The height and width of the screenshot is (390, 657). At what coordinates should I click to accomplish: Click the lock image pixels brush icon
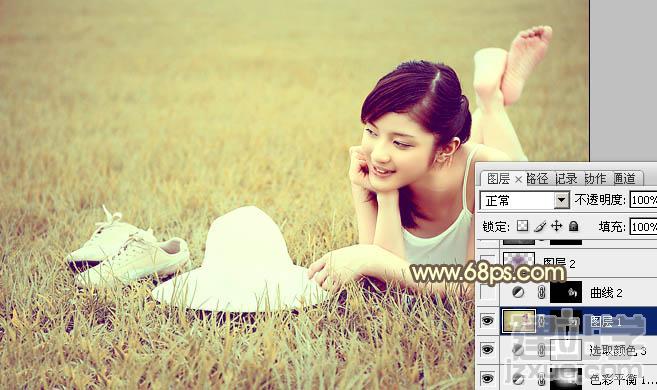tap(541, 227)
